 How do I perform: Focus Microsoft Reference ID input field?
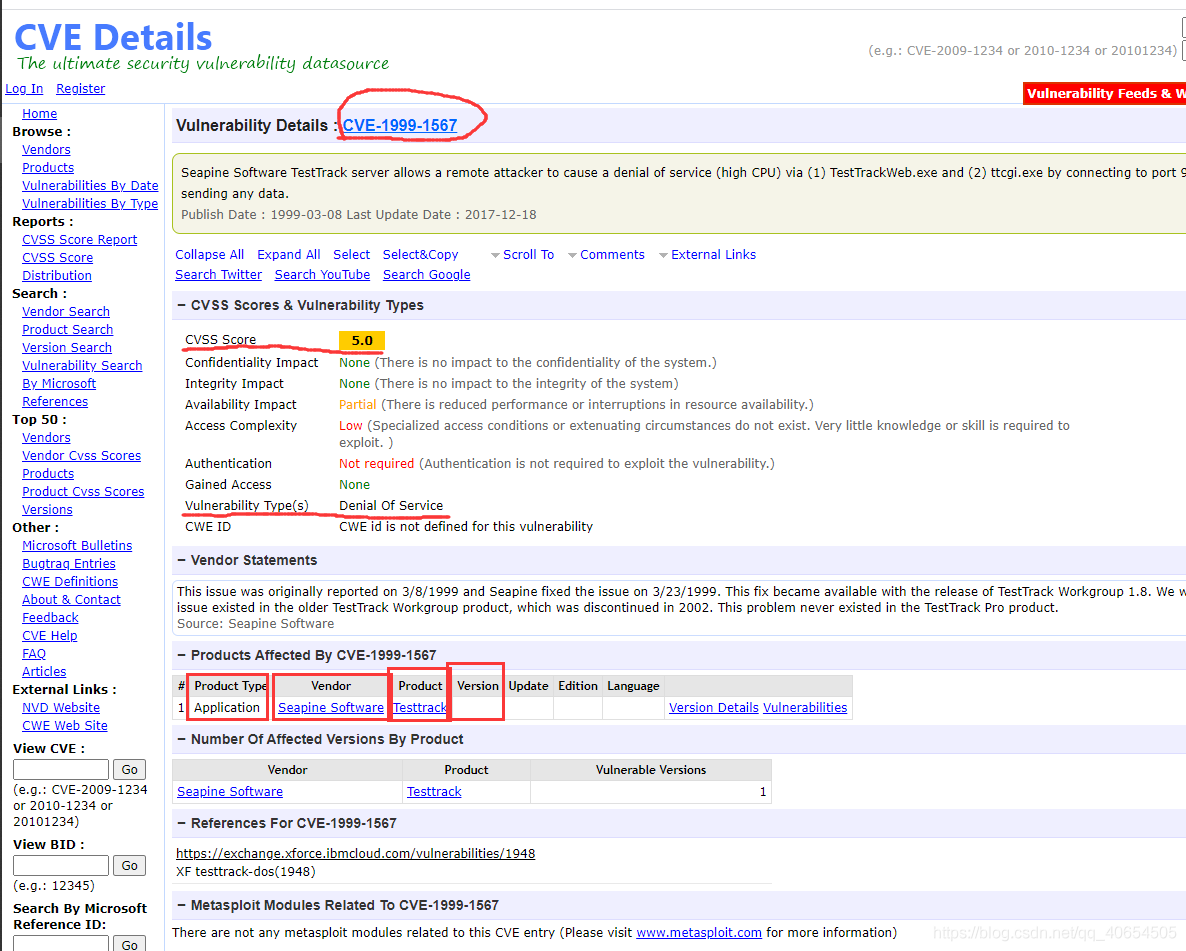pos(61,943)
